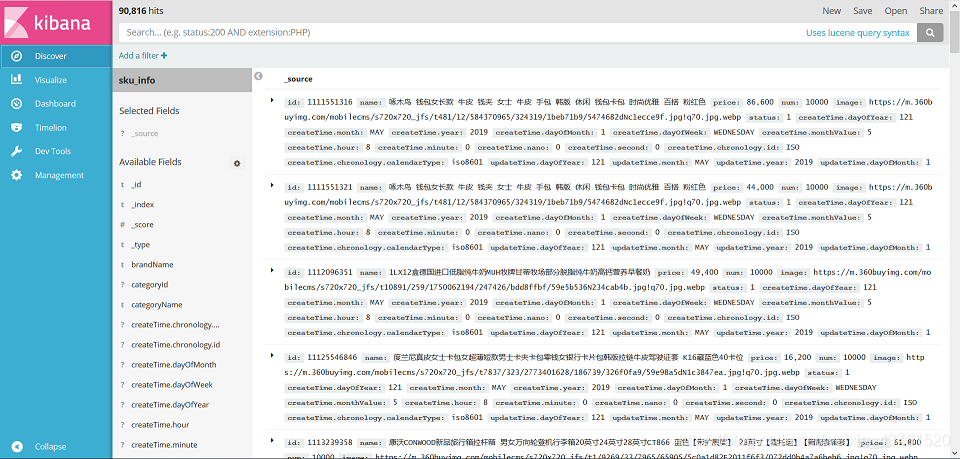This screenshot has width=960, height=459.
Task: Select the brandName field
Action: [x=152, y=265]
